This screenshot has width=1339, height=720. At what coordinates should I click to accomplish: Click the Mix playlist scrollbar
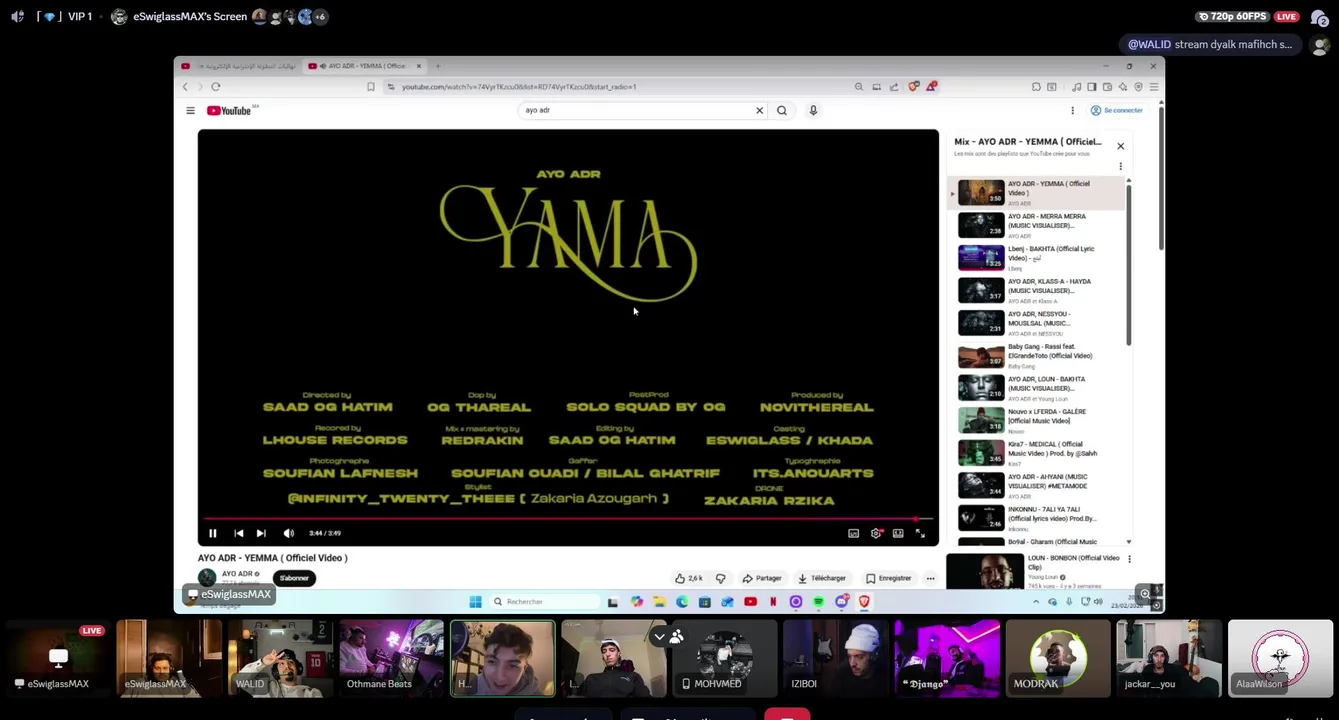click(1129, 265)
